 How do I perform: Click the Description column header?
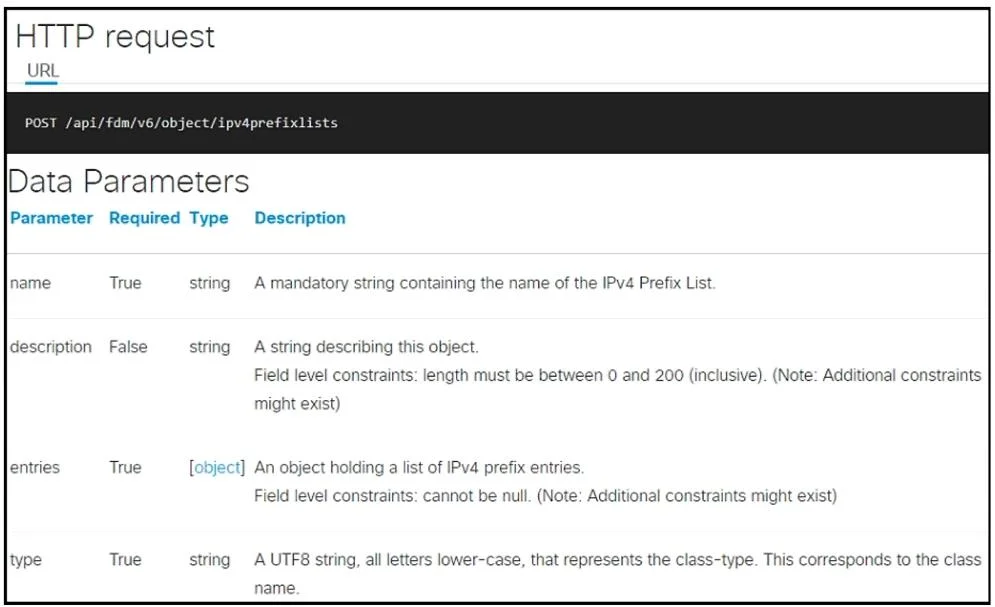click(x=300, y=218)
